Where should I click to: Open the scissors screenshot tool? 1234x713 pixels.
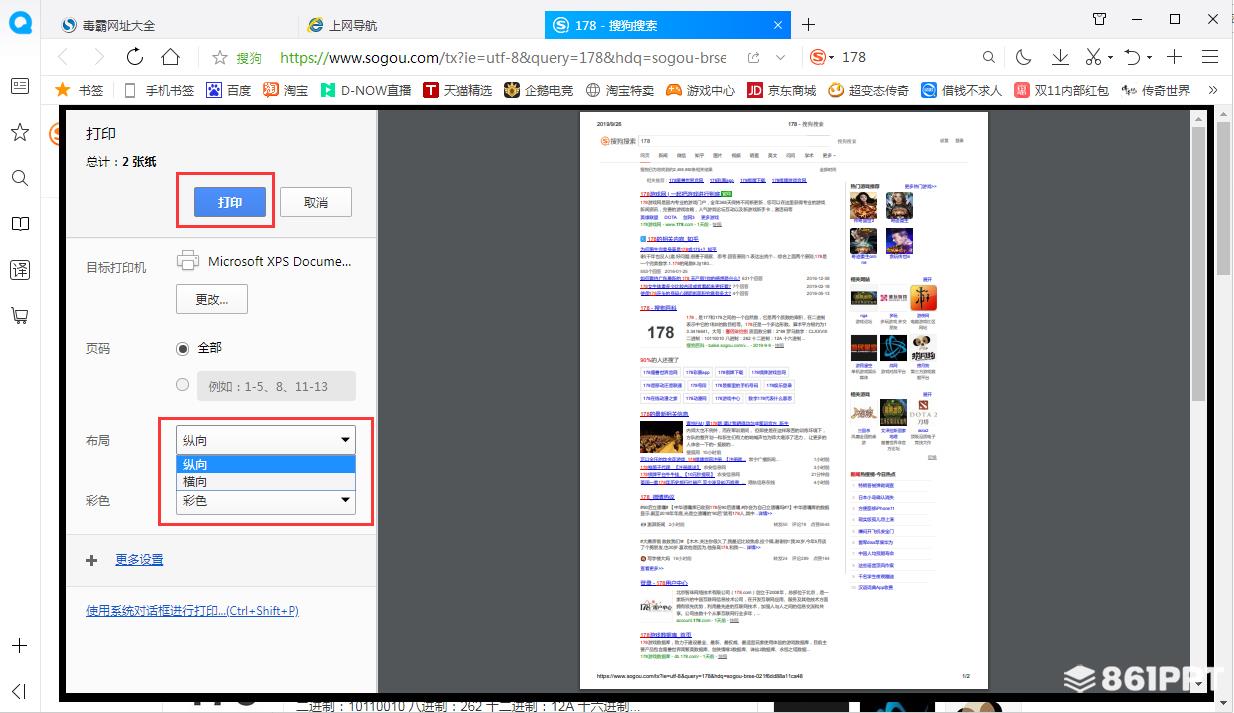1094,57
